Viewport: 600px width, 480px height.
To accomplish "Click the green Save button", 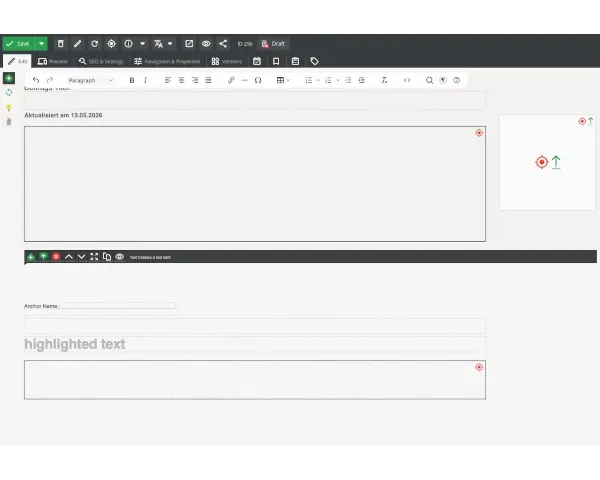I will coord(18,44).
